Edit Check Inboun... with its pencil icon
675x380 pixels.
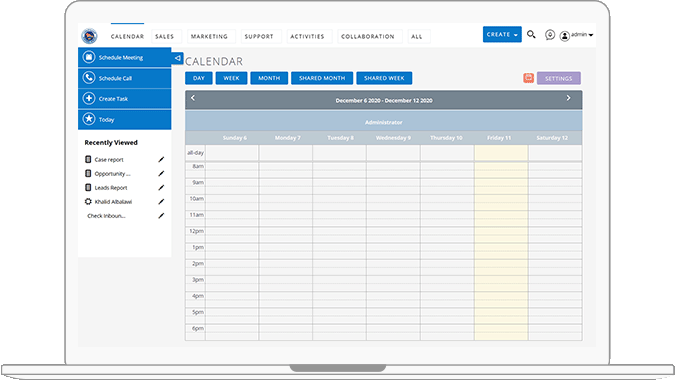(x=161, y=216)
